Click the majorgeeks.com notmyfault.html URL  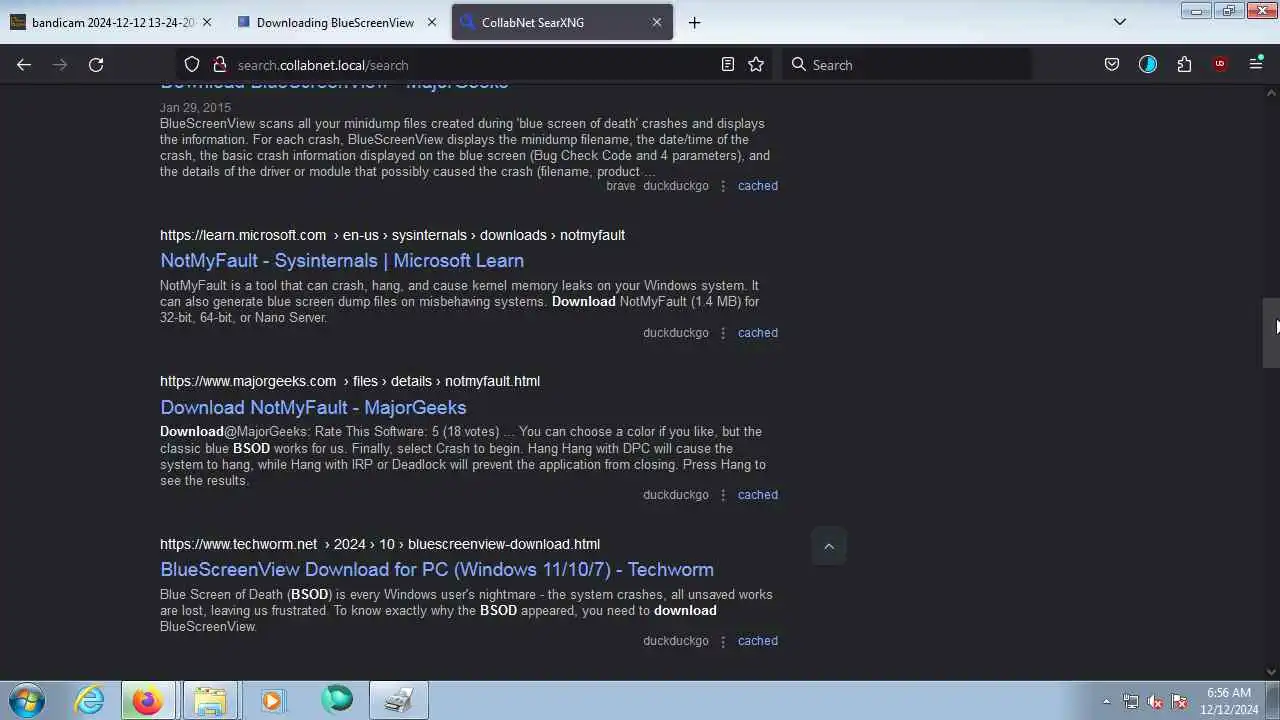click(350, 381)
